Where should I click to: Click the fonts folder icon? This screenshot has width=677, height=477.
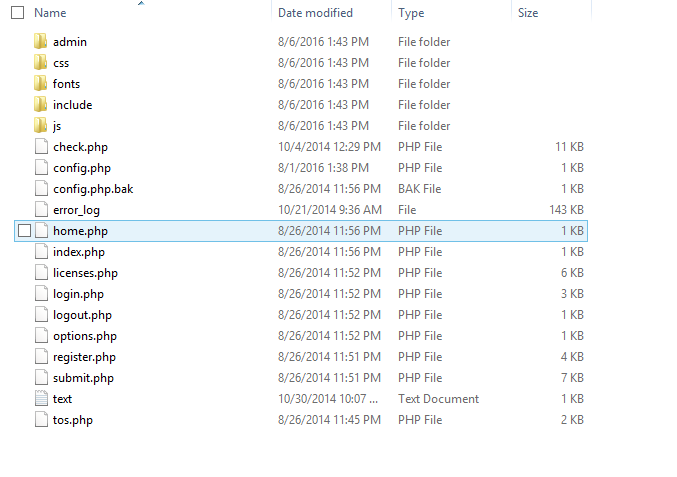click(41, 84)
